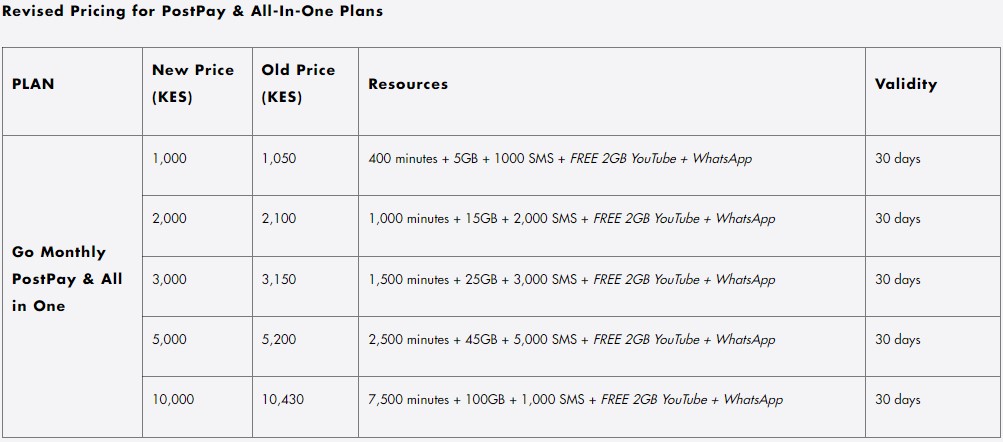Click the 2,100 old price value
This screenshot has height=442, width=1003.
coord(279,219)
